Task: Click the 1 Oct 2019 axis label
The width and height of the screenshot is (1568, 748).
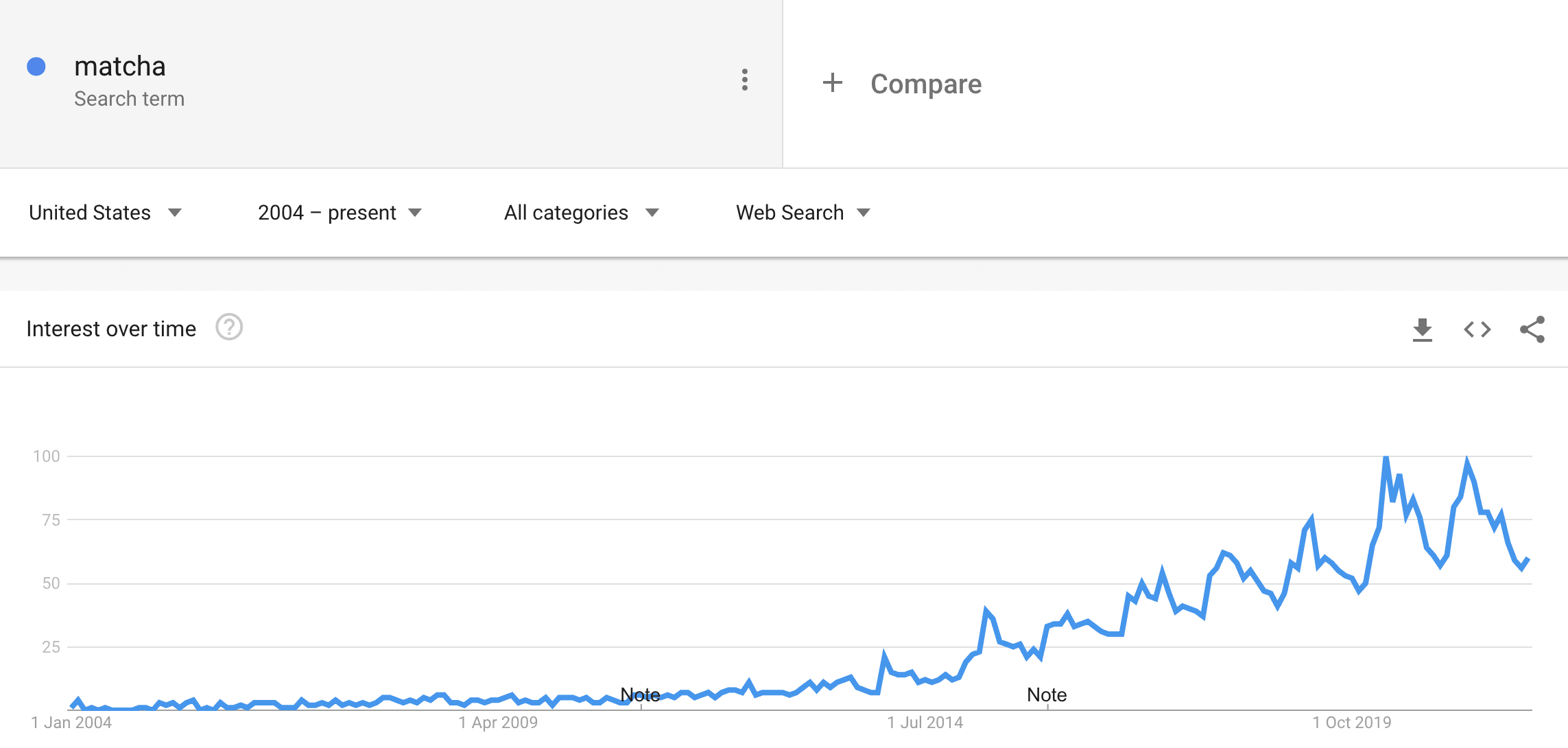Action: (x=1352, y=723)
